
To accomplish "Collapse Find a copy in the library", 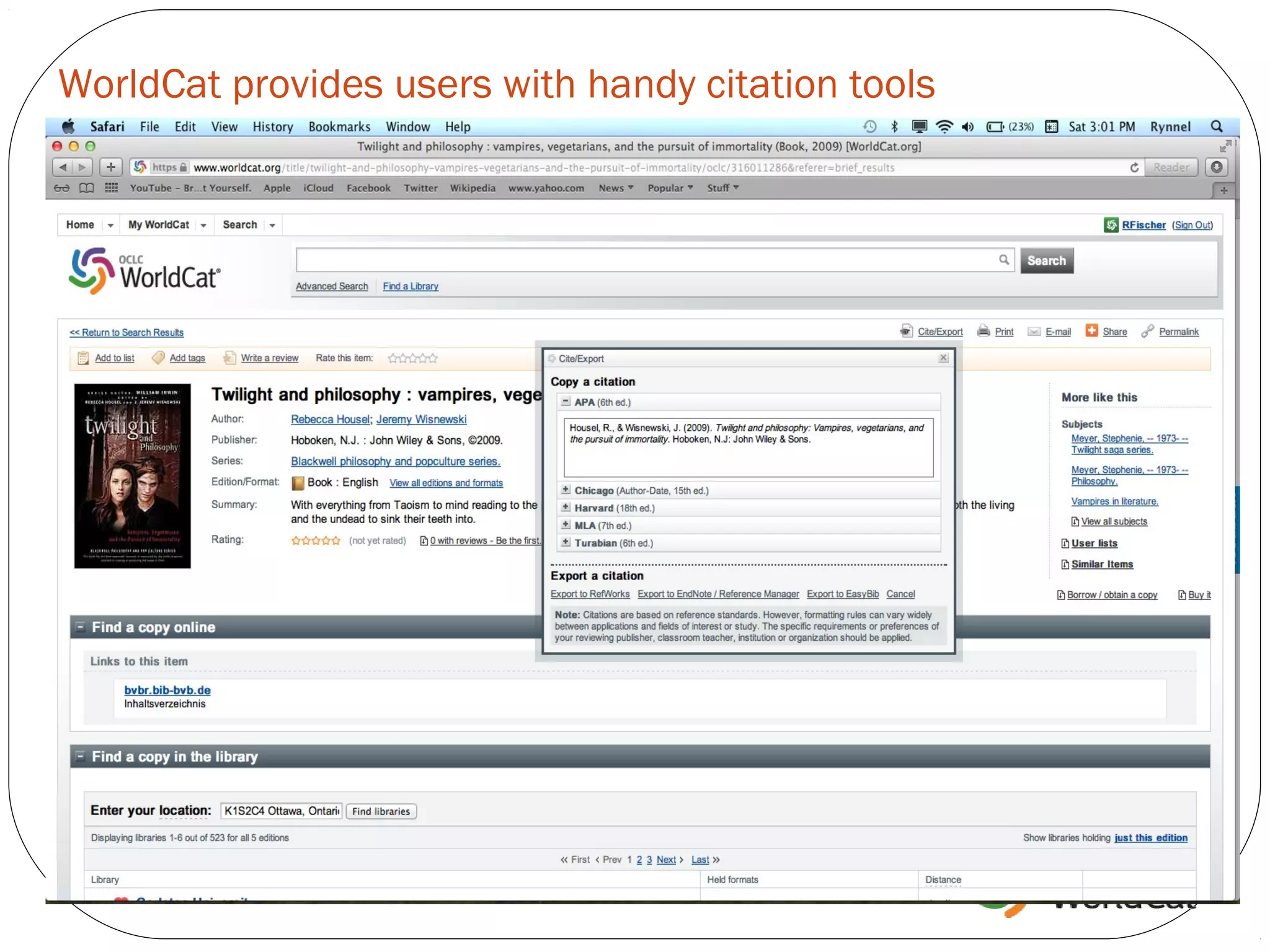I will pos(80,756).
